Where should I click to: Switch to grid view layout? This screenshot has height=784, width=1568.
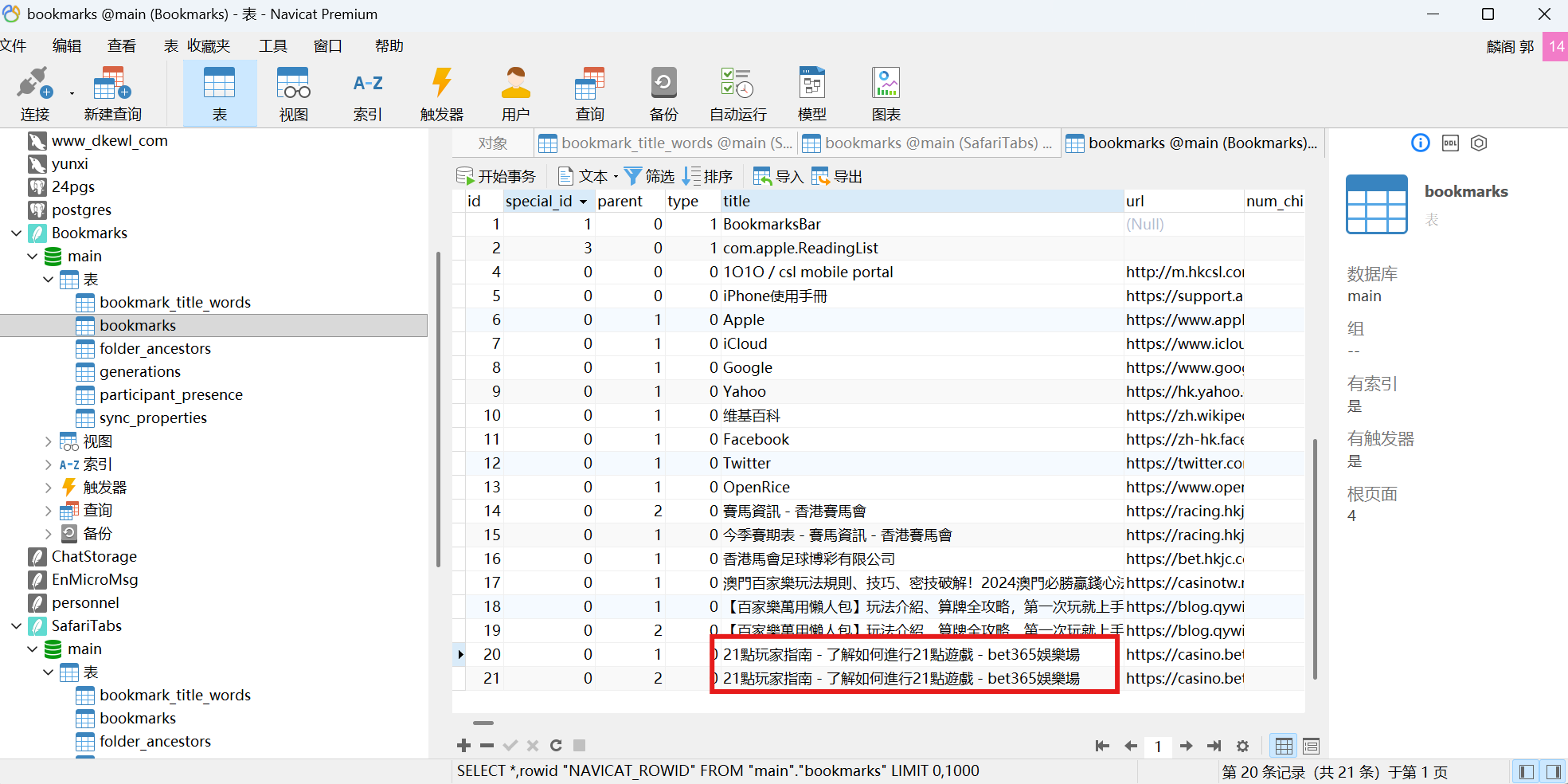[x=1284, y=747]
